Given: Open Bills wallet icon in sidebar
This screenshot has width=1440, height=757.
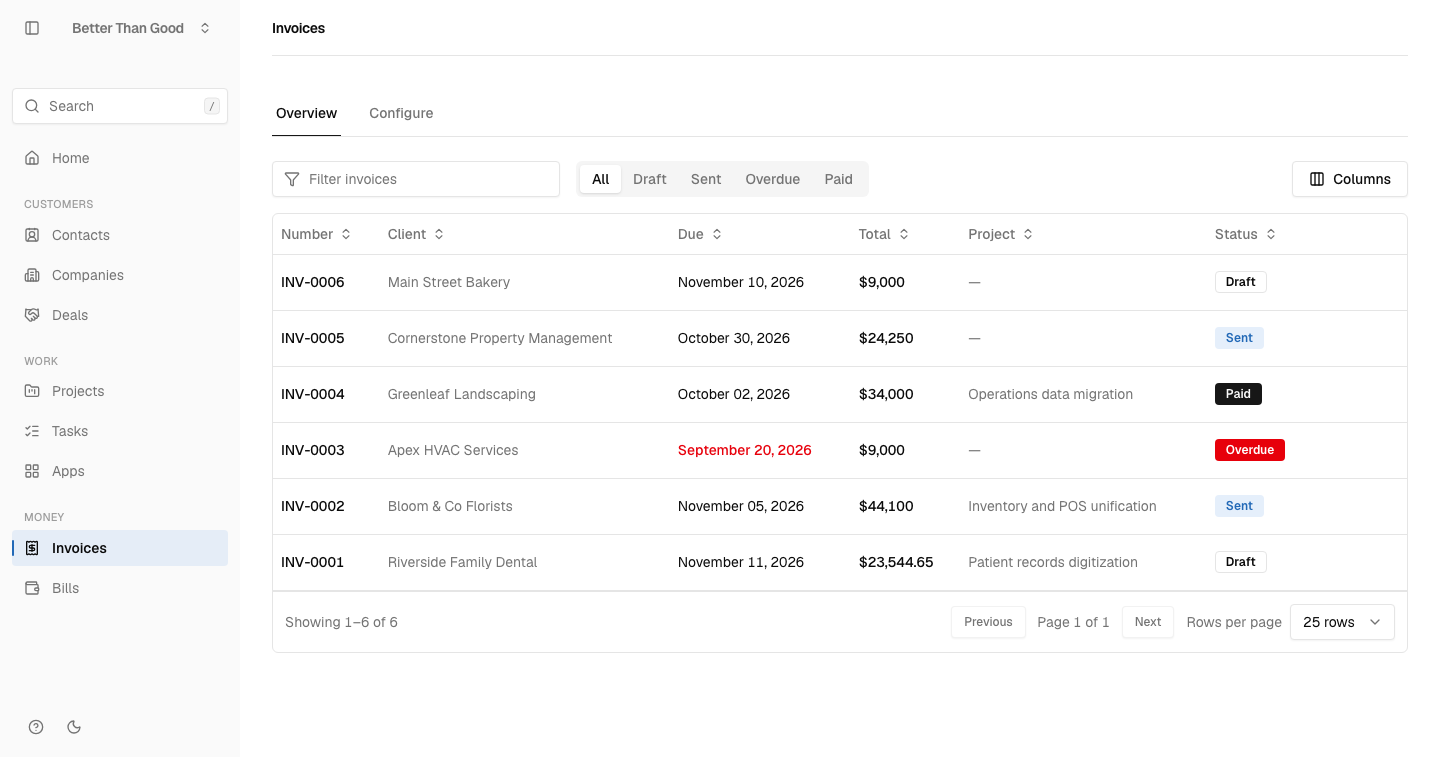Looking at the screenshot, I should (32, 588).
